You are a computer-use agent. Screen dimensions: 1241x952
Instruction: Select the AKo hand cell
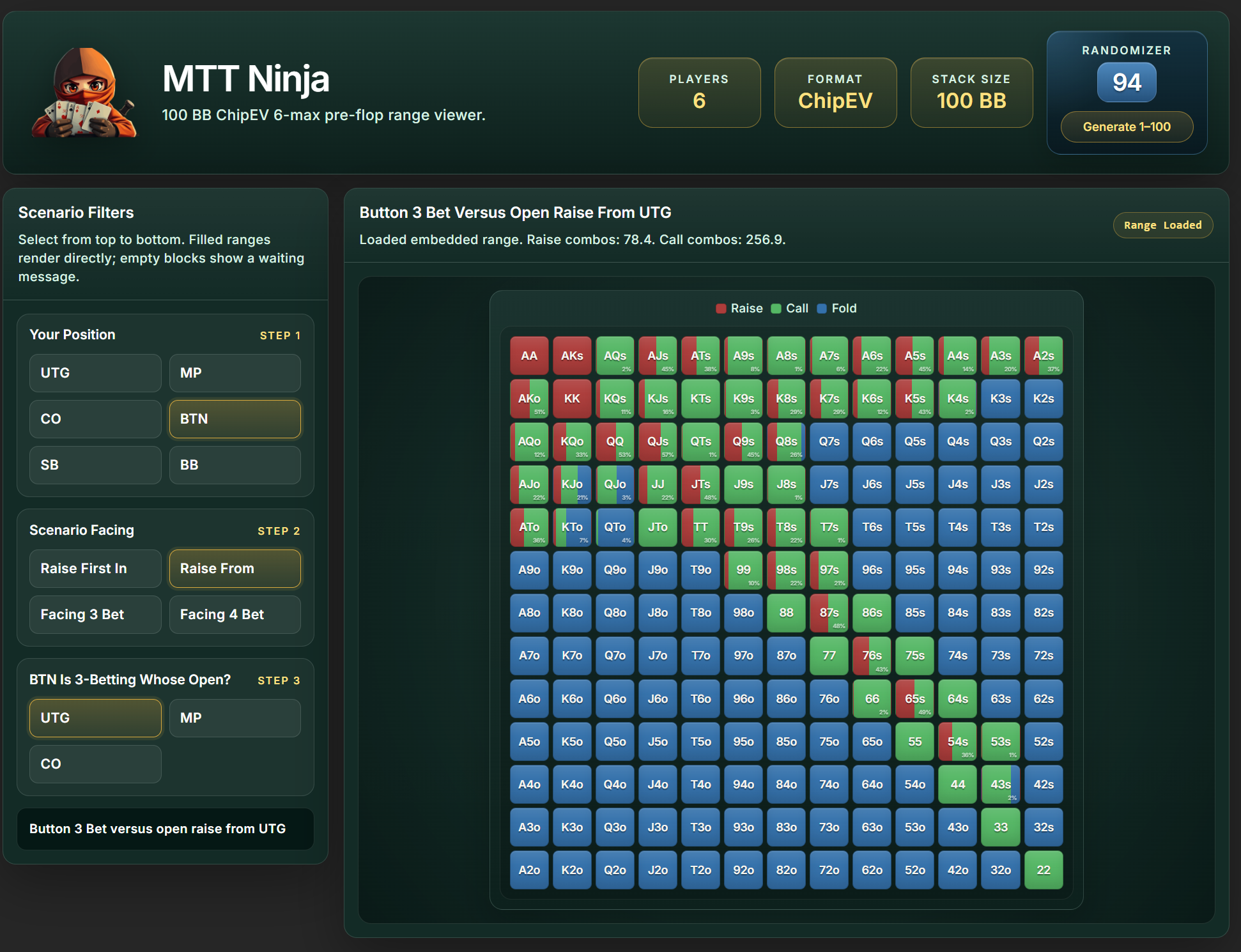pos(529,399)
